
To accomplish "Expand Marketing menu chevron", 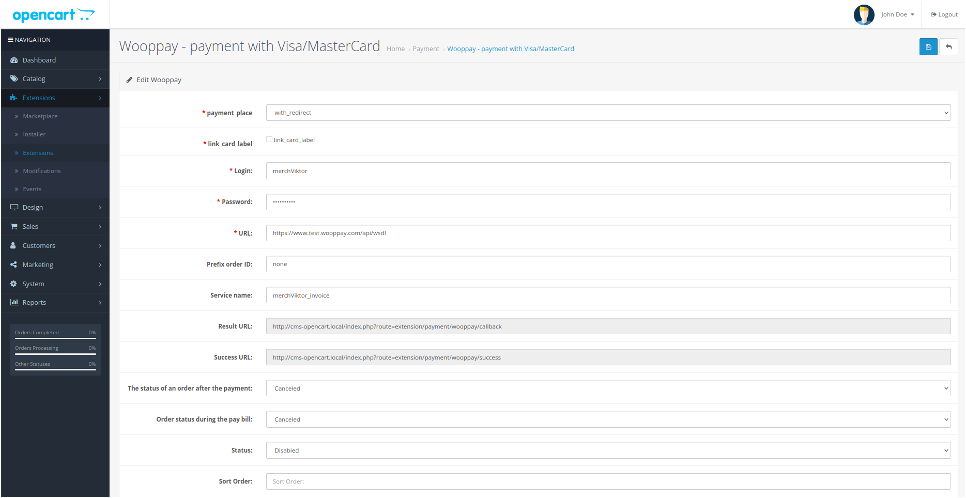I will coord(100,264).
